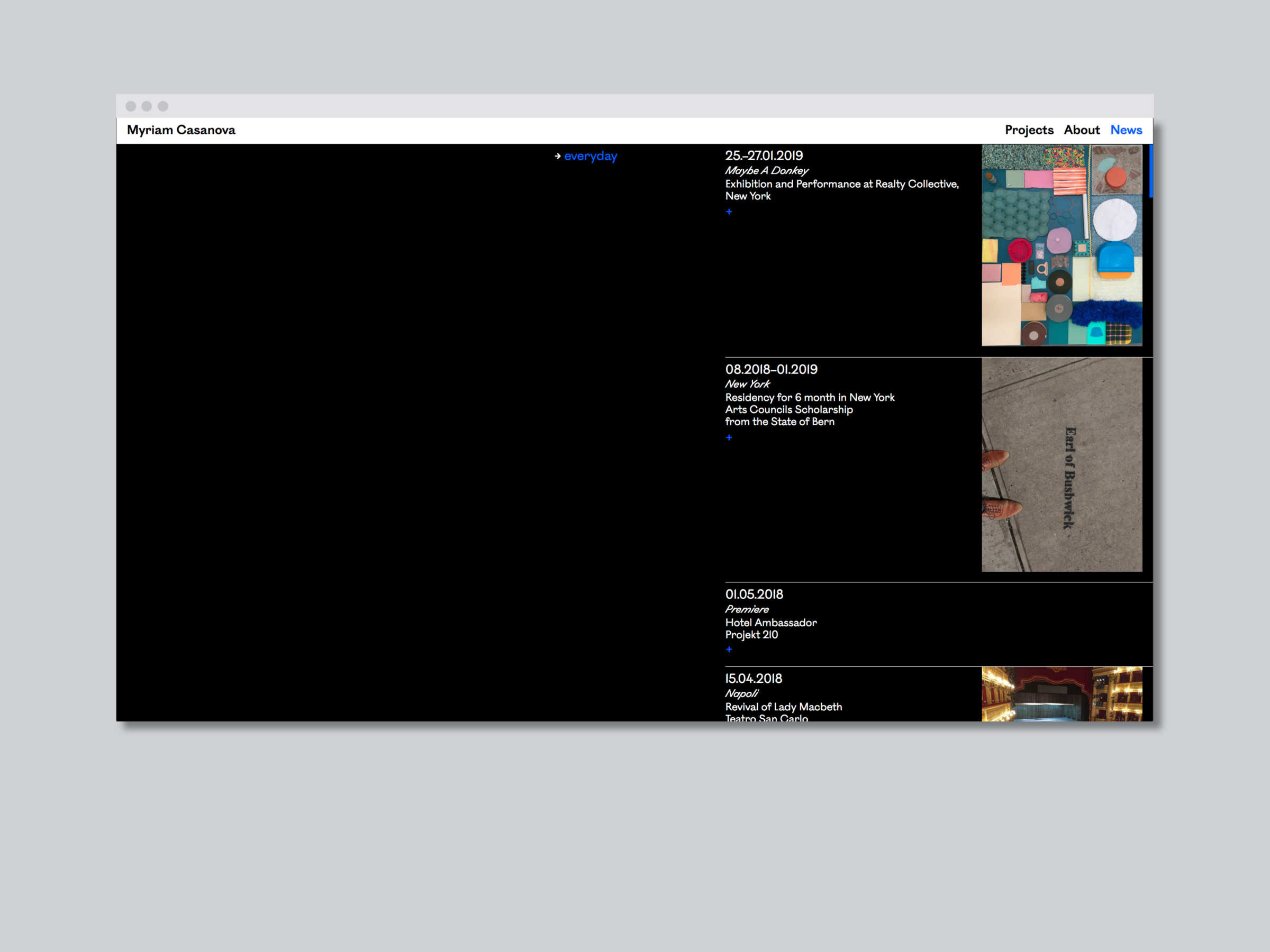1270x952 pixels.
Task: Go to the Projects menu item
Action: click(x=1029, y=130)
